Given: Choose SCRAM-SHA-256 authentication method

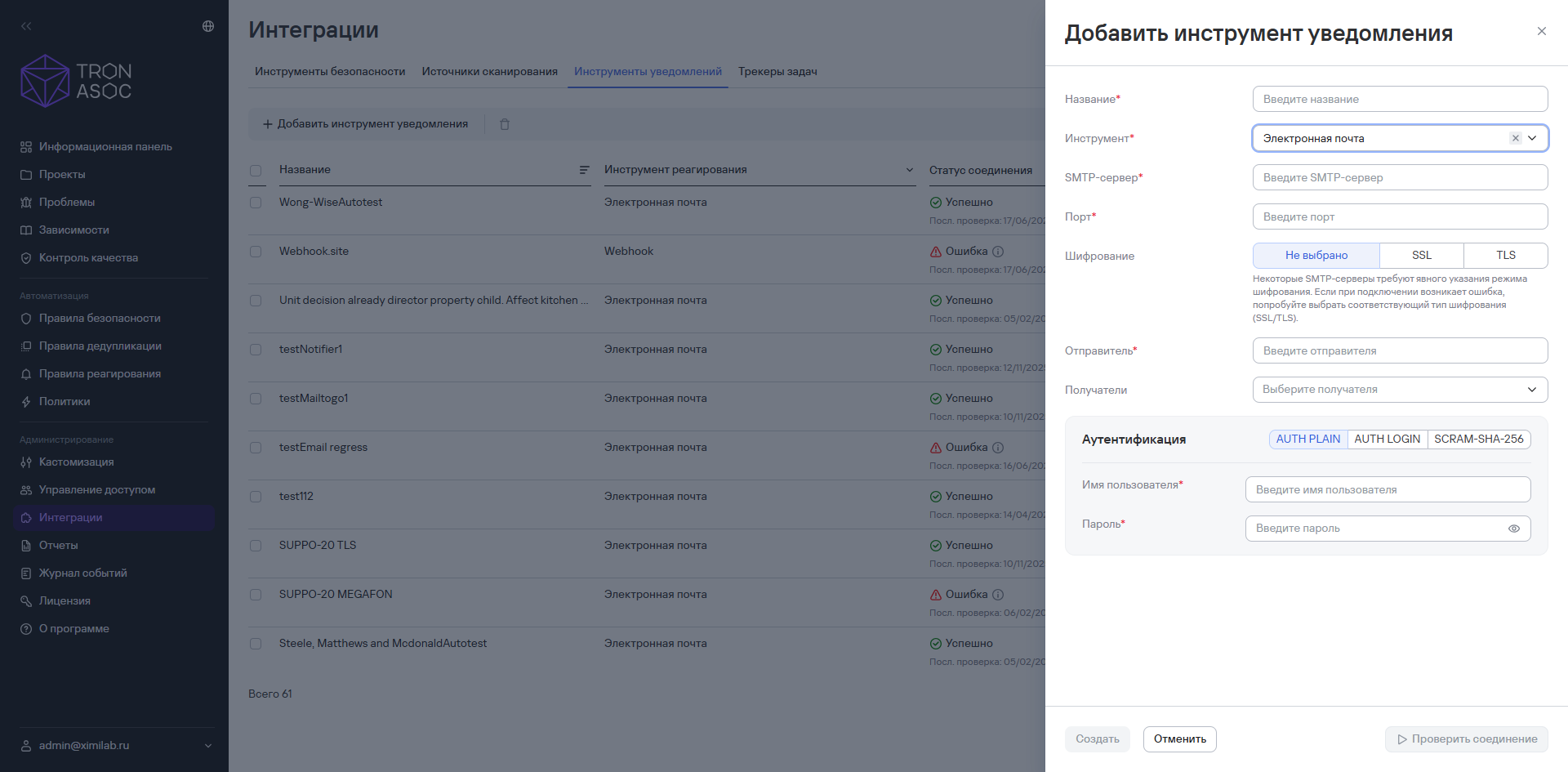Looking at the screenshot, I should click(1479, 440).
